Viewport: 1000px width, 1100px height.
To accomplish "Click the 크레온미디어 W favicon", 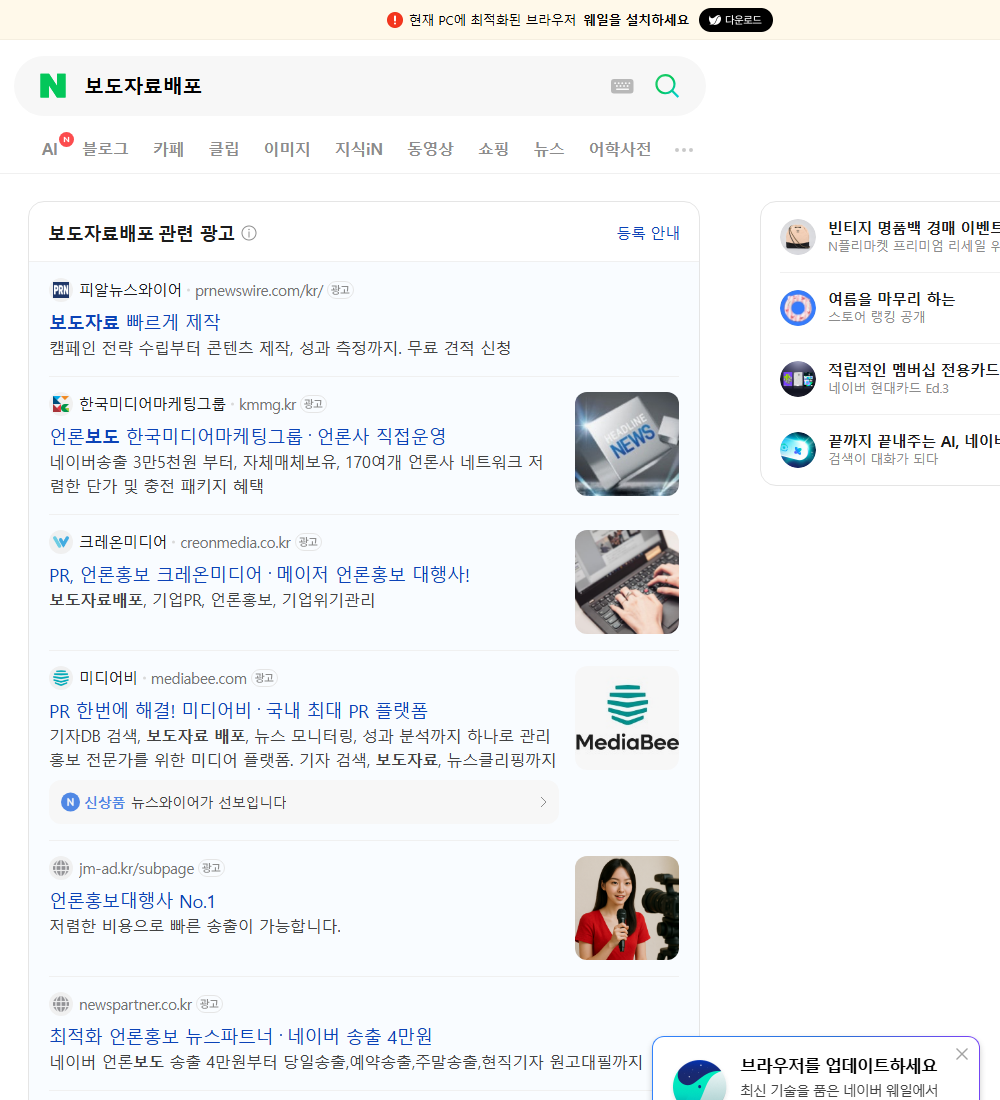I will (61, 542).
